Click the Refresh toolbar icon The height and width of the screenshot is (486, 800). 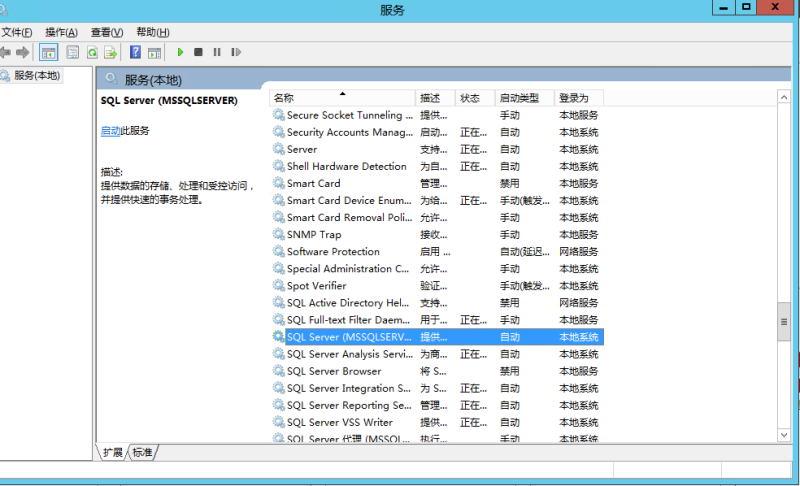point(92,52)
